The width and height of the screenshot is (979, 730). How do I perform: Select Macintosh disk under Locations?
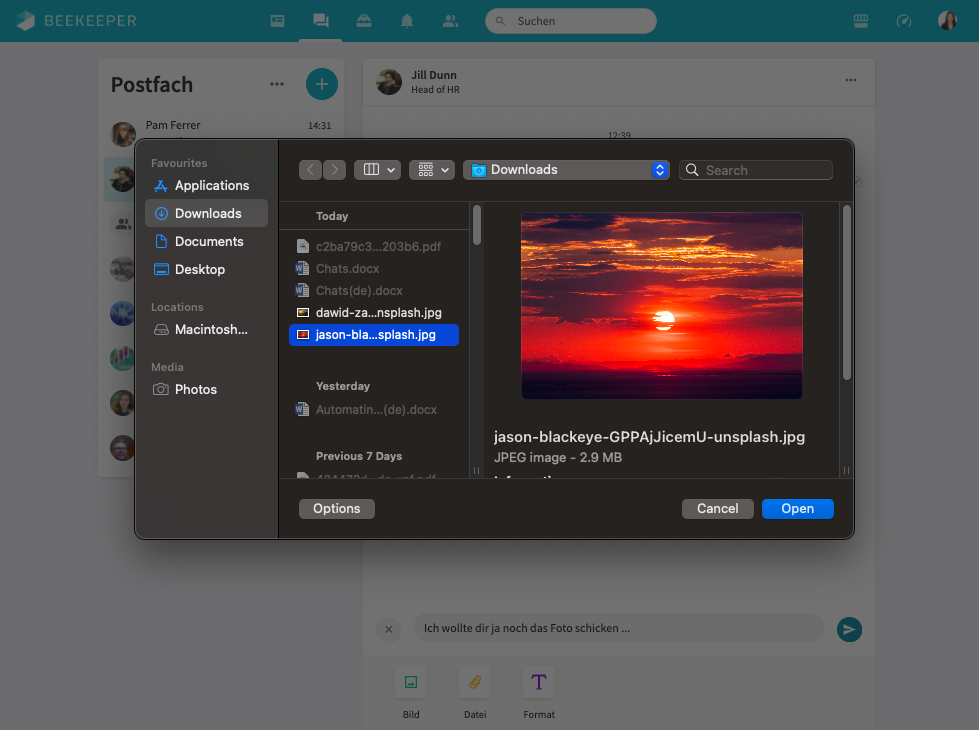coord(207,330)
